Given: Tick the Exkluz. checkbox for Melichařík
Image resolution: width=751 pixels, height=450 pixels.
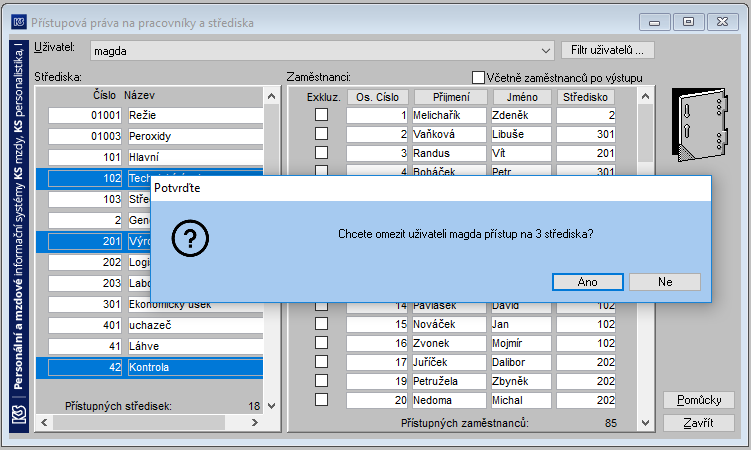Looking at the screenshot, I should click(321, 114).
